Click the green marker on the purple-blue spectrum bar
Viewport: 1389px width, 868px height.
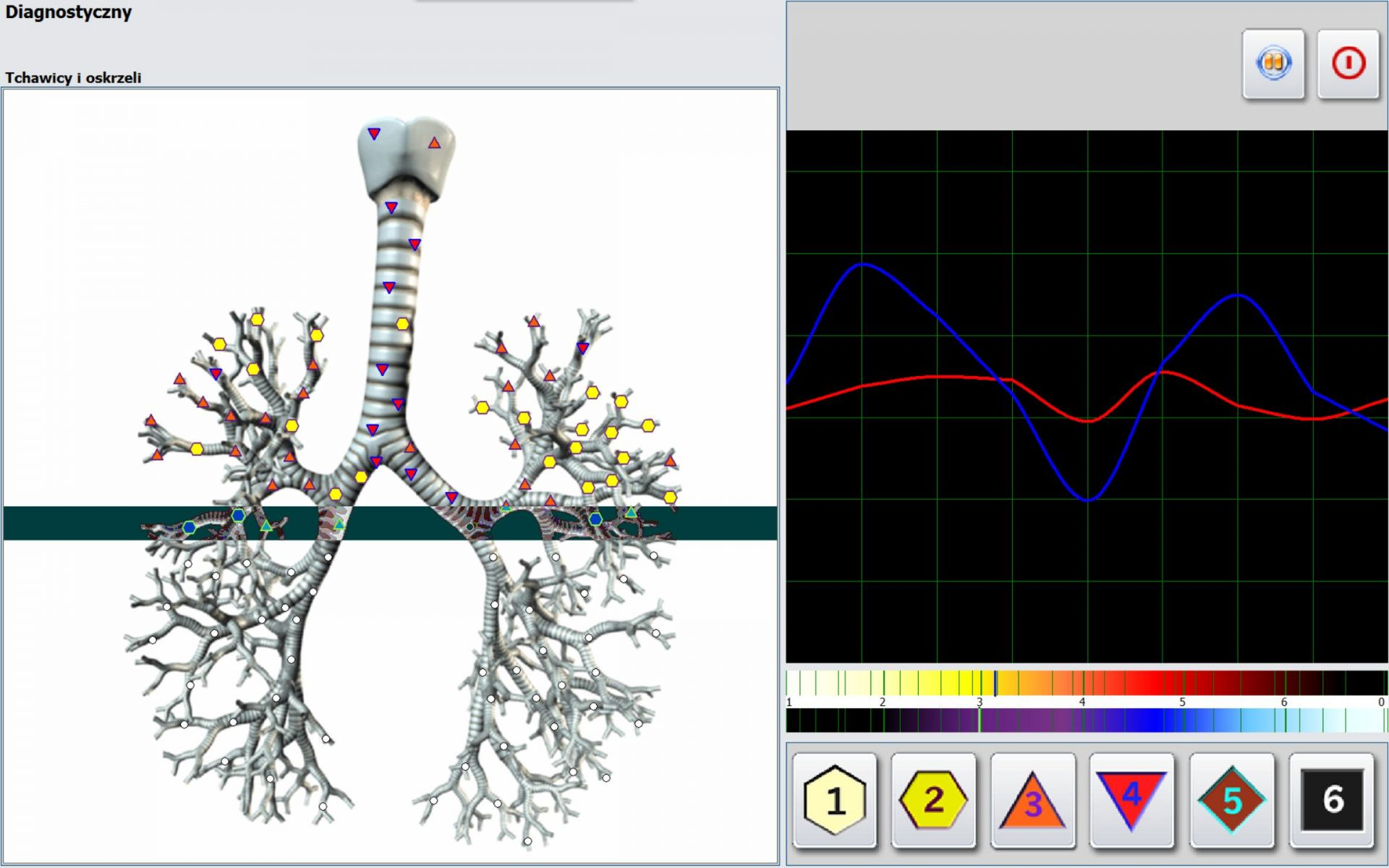980,720
